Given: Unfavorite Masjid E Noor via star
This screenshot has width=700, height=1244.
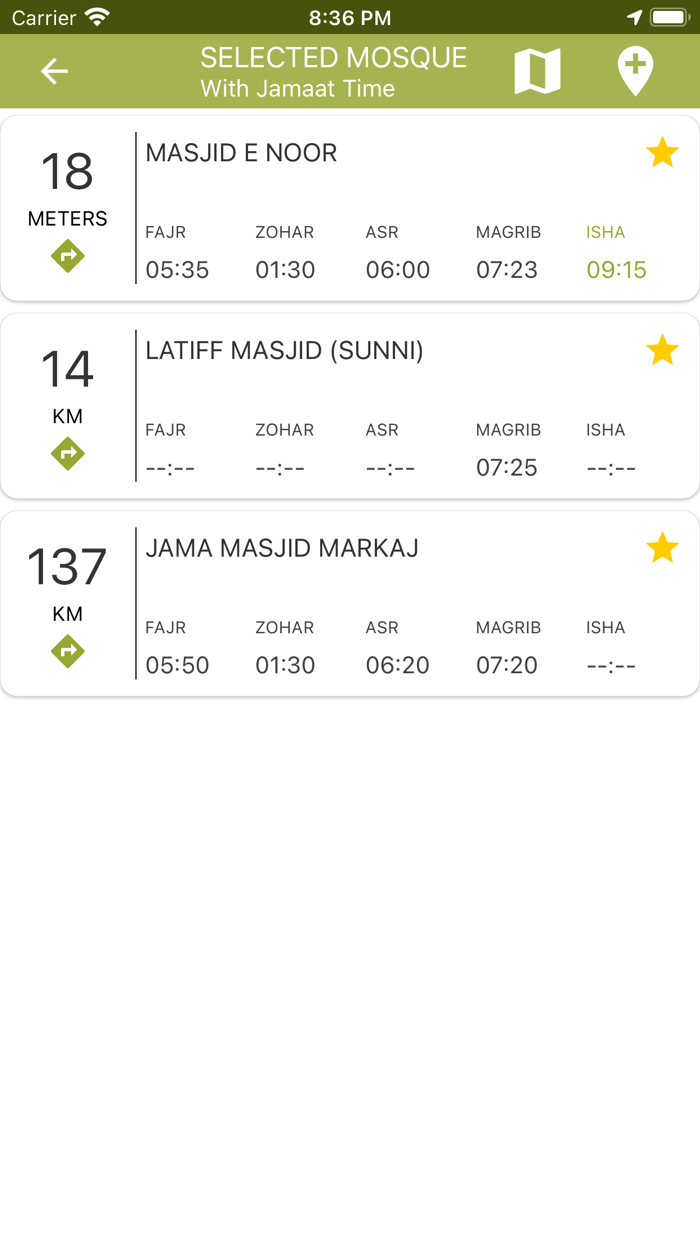Looking at the screenshot, I should tap(662, 152).
